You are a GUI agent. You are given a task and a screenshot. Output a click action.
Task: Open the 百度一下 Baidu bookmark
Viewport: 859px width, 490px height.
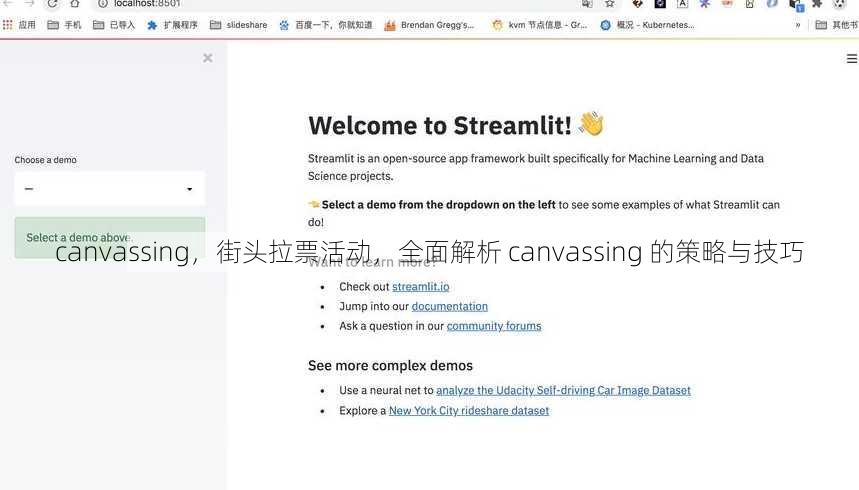(325, 25)
